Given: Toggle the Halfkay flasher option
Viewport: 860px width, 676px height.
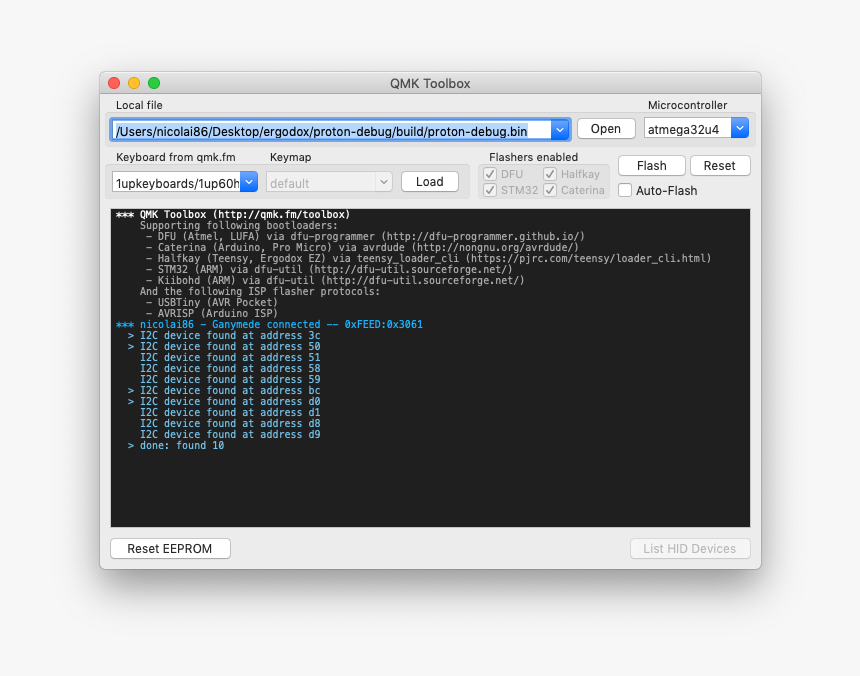Looking at the screenshot, I should coord(549,173).
